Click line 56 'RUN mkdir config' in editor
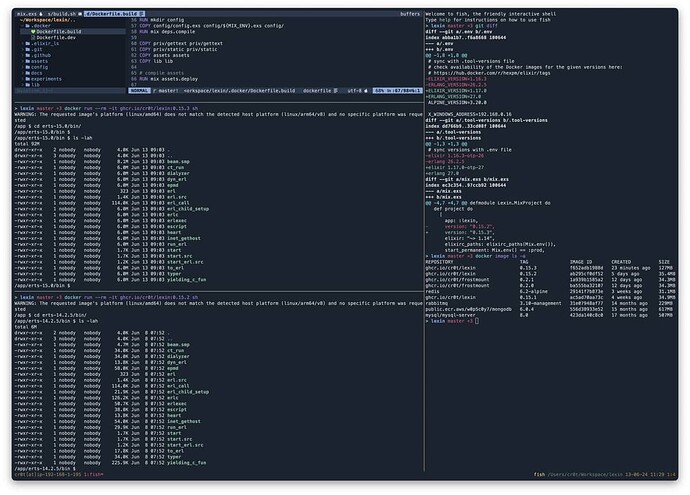The height and width of the screenshot is (495, 690). (x=161, y=20)
